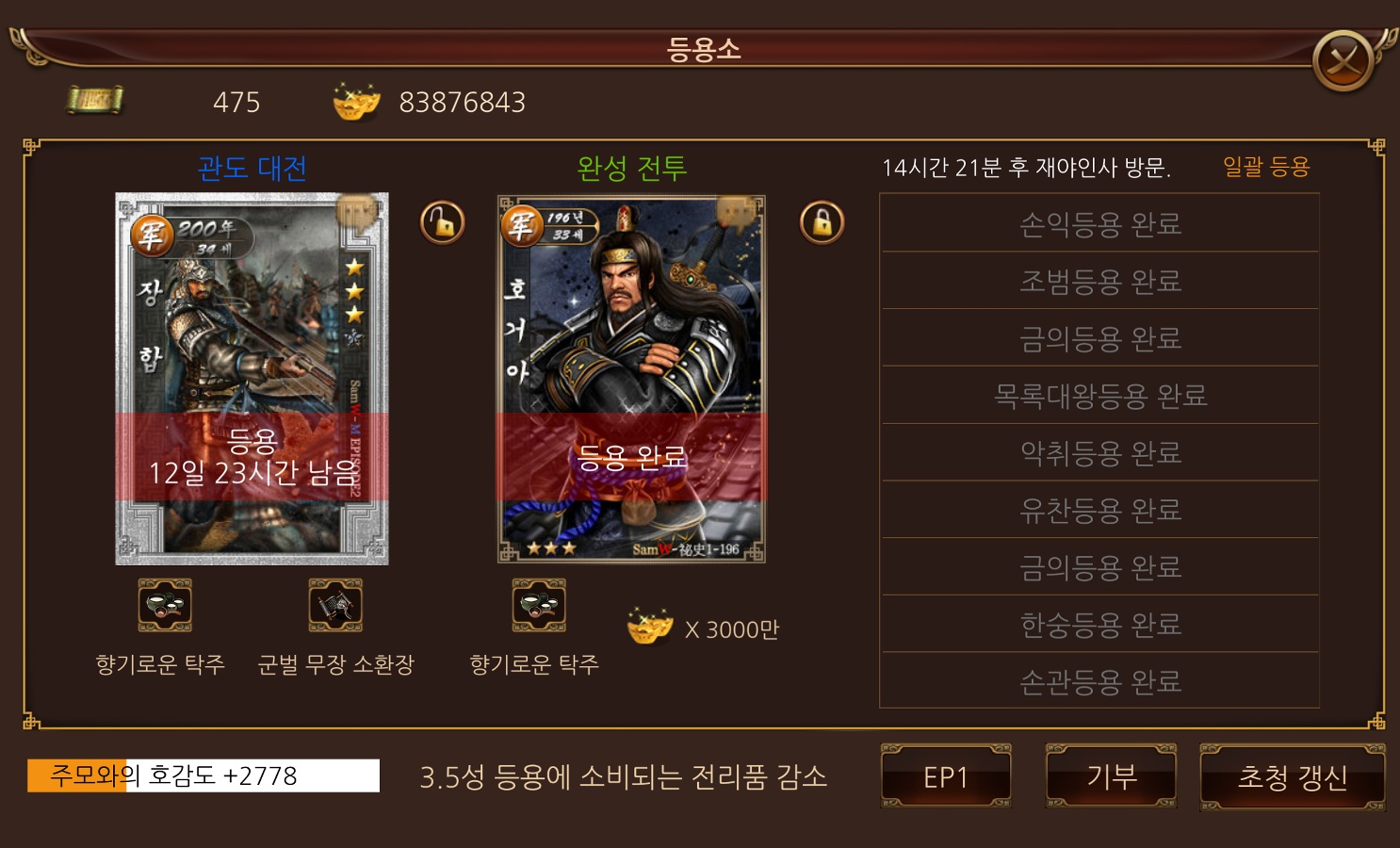The image size is (1400, 848).
Task: Toggle the unlocked padlock beside 장합 card
Action: point(443,223)
